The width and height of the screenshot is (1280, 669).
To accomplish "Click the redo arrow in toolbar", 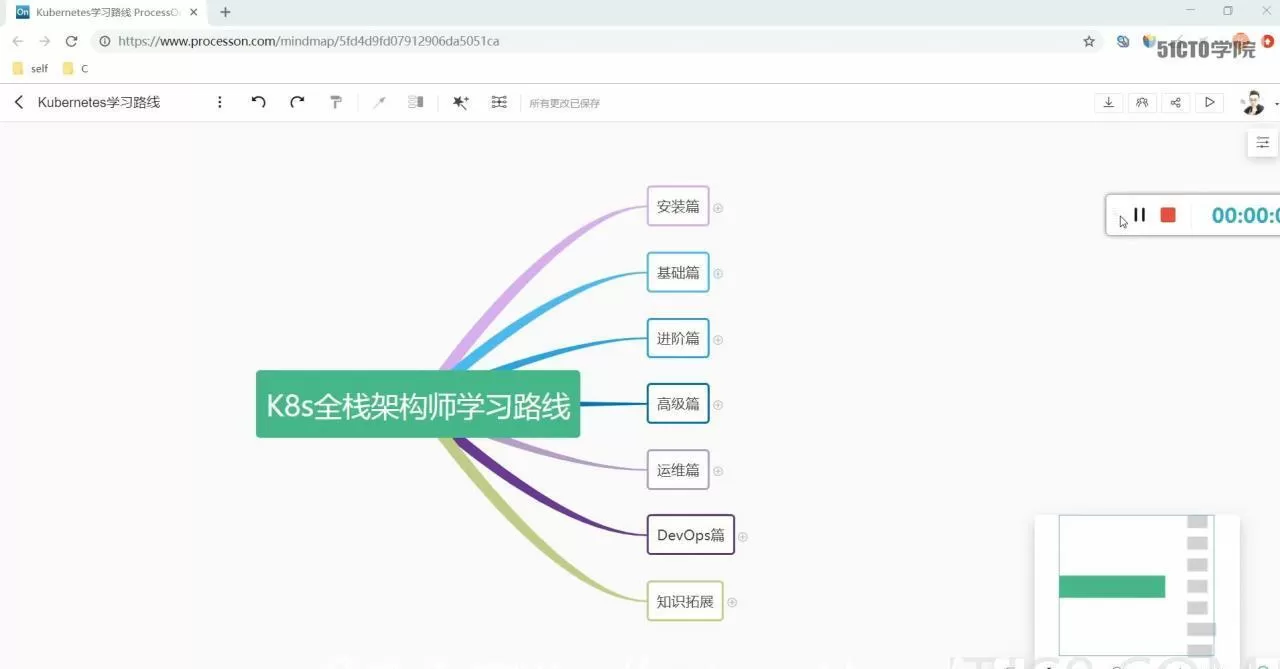I will [x=297, y=102].
